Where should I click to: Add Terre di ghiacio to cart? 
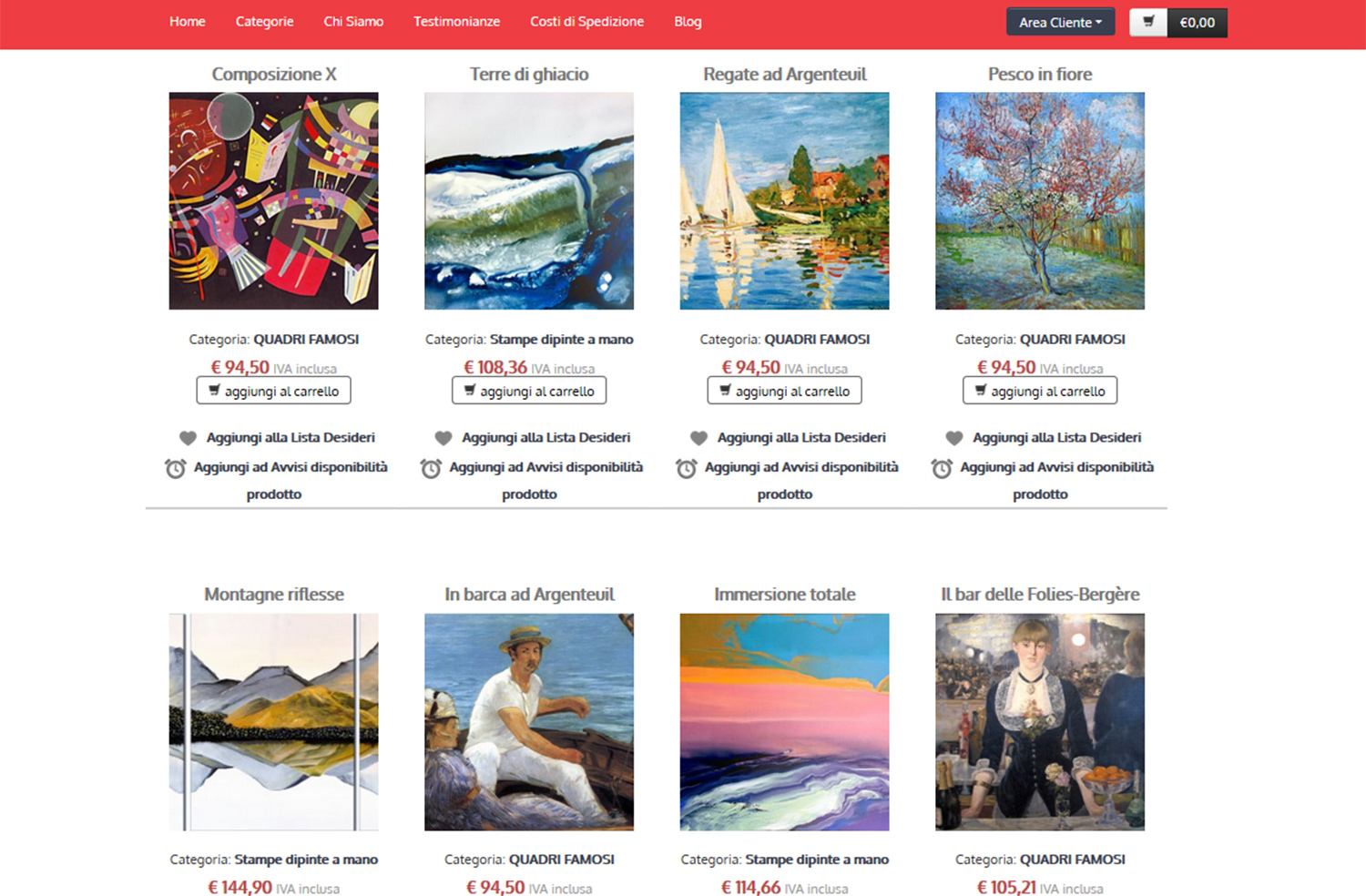[529, 391]
